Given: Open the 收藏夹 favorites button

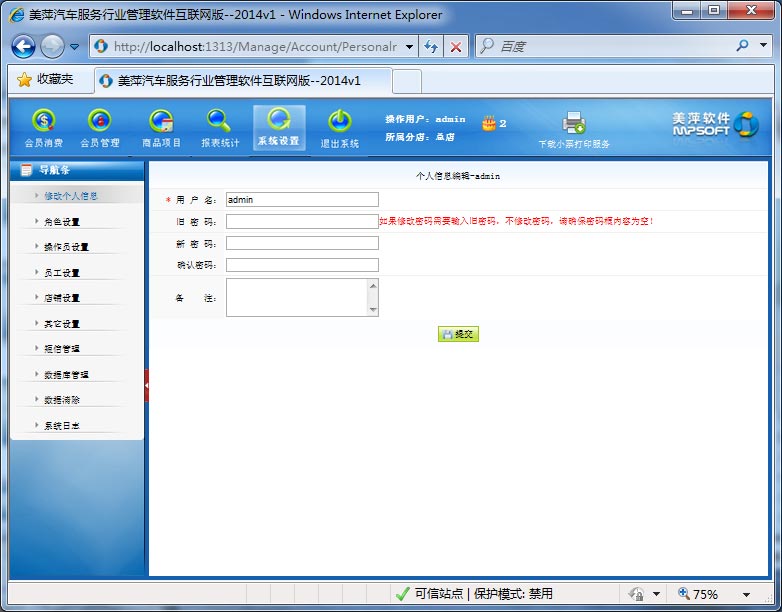Looking at the screenshot, I should coord(45,79).
